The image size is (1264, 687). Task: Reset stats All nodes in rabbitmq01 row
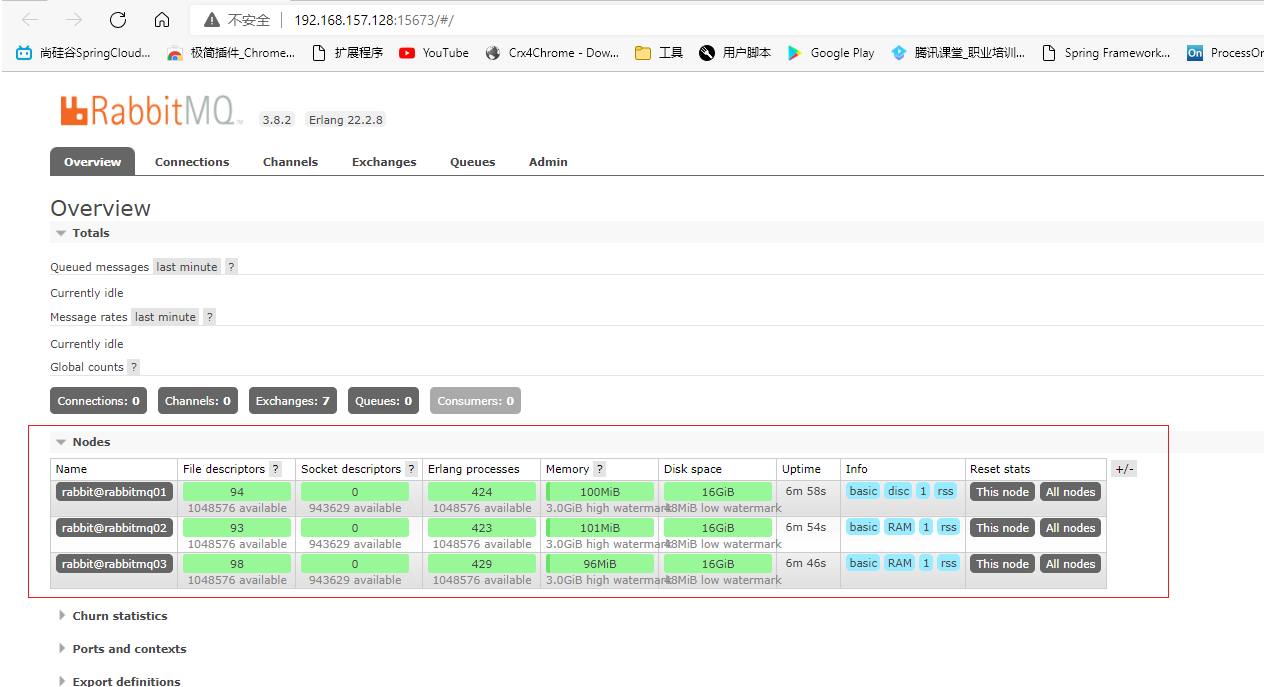coord(1071,492)
